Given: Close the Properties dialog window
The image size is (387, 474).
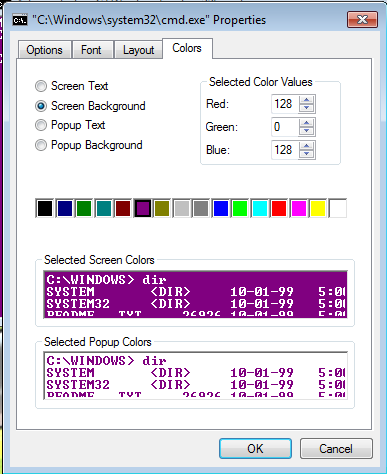Looking at the screenshot, I should pyautogui.click(x=362, y=20).
